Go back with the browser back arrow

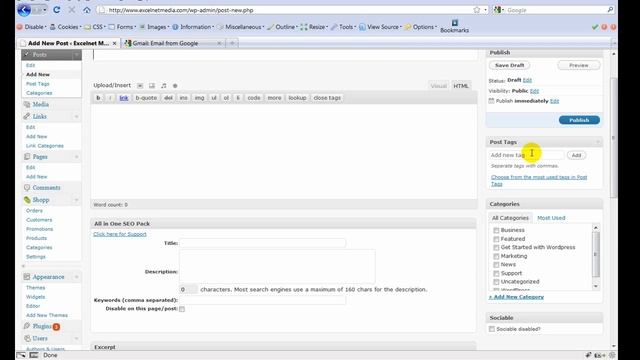pos(24,10)
